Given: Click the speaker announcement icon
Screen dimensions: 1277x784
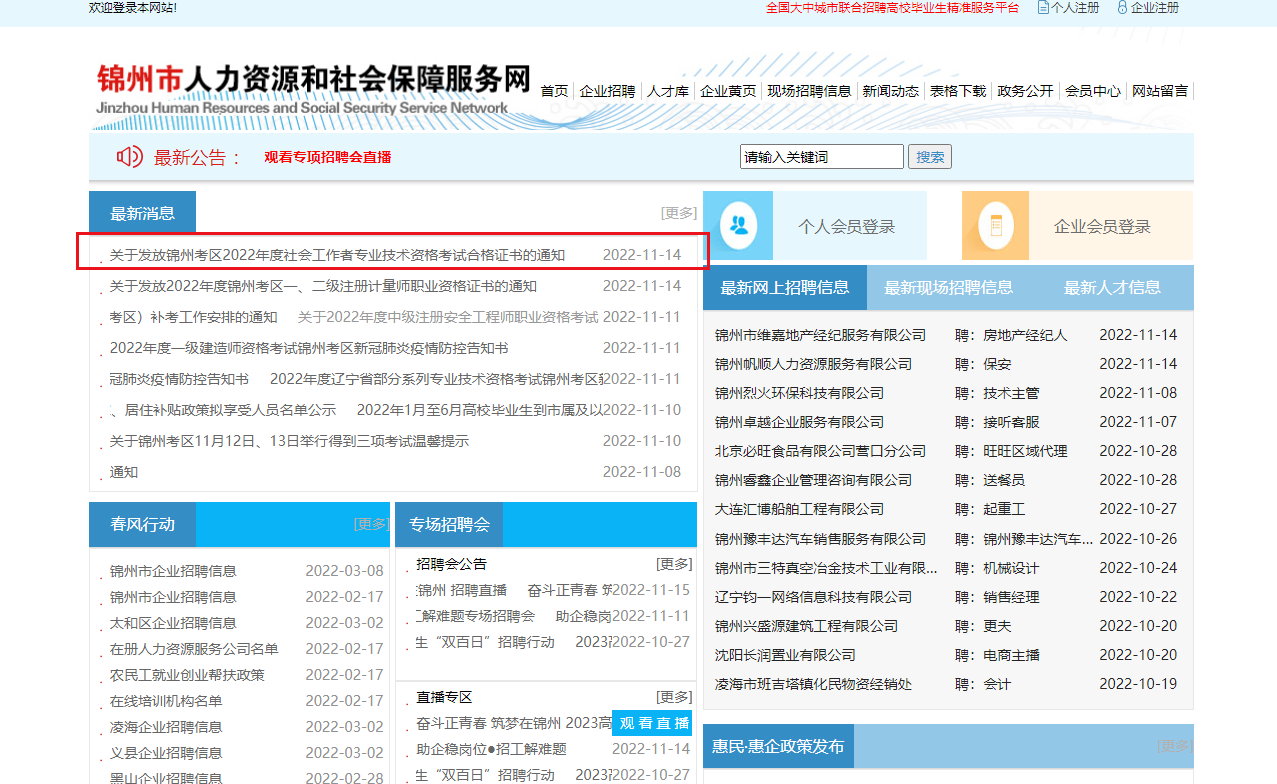Looking at the screenshot, I should [x=130, y=157].
